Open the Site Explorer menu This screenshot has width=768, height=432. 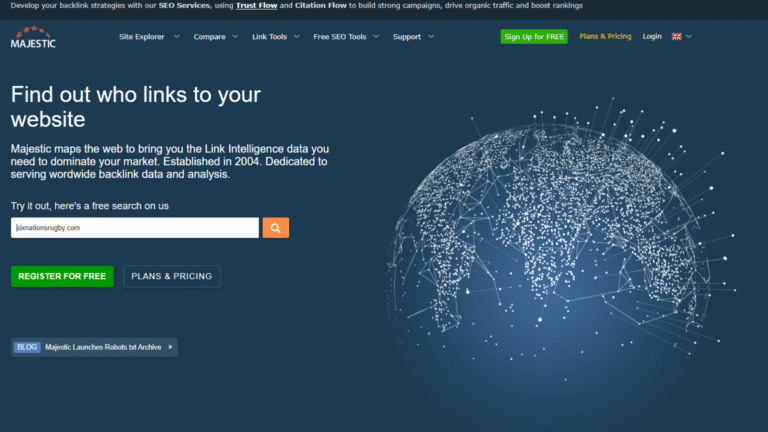pyautogui.click(x=142, y=37)
